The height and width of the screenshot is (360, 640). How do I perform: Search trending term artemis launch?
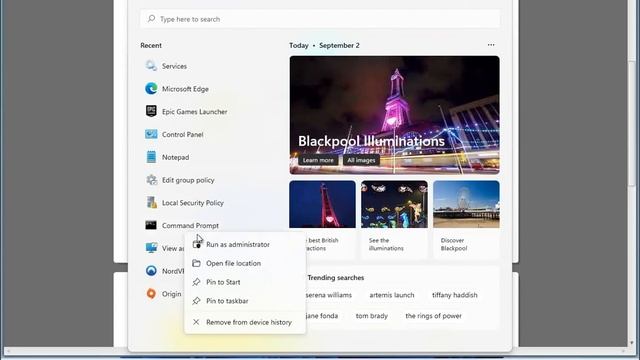click(392, 295)
